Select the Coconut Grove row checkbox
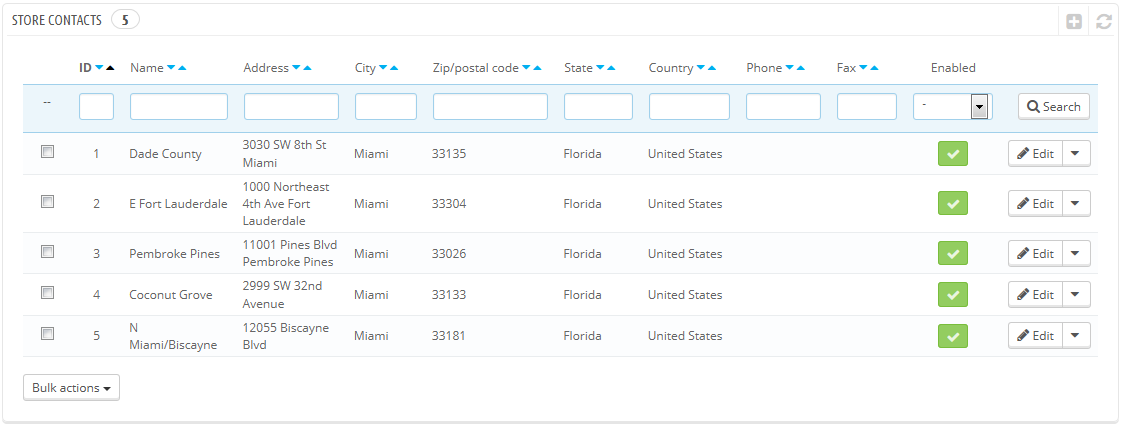The height and width of the screenshot is (431, 1124). point(47,293)
